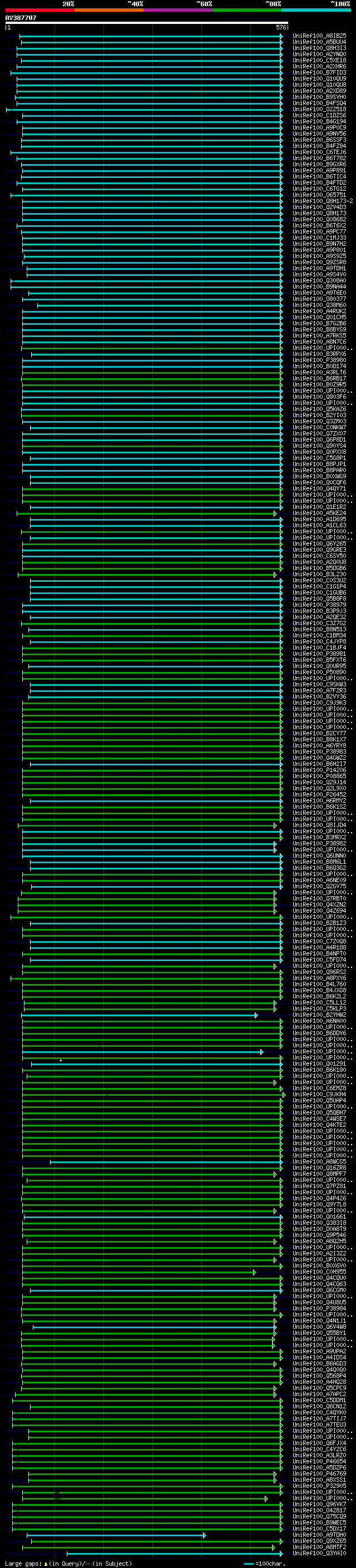356x1568 pixels.
Task: Open hit UniRef100_A8IB25
Action: coord(319,36)
